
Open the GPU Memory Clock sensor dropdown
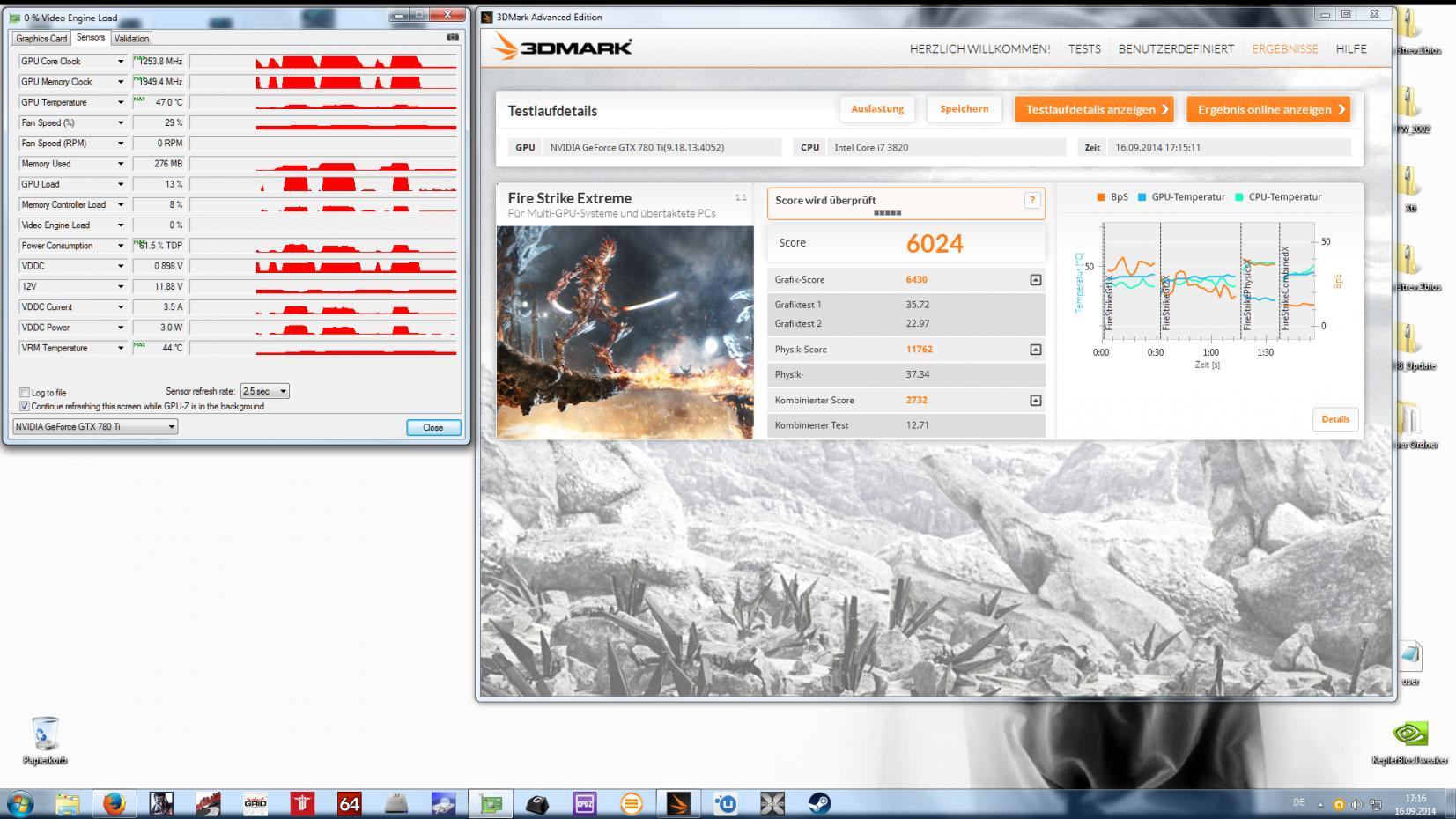pyautogui.click(x=121, y=82)
